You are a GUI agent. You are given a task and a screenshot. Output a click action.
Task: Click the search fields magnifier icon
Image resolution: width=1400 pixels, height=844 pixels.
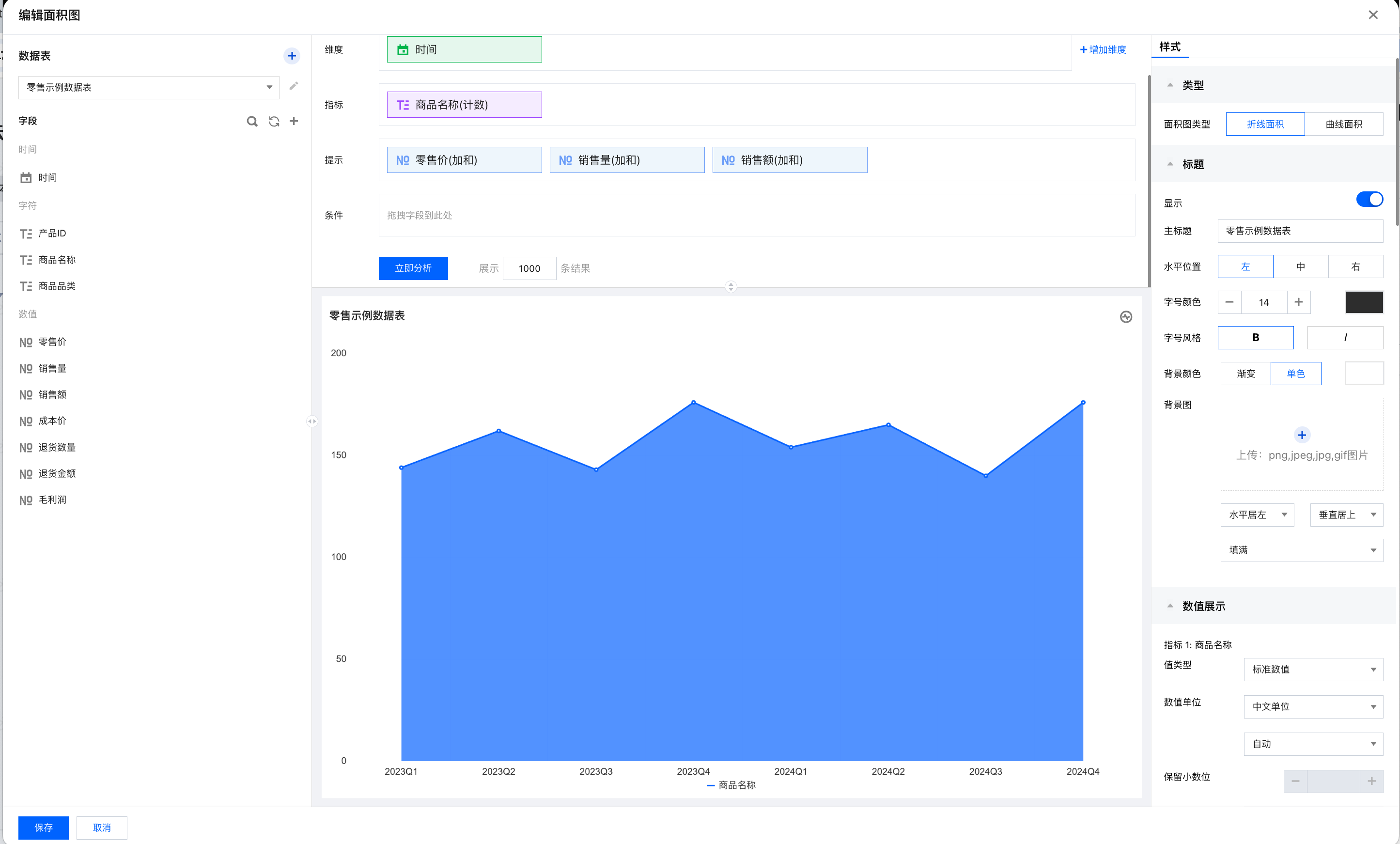[x=252, y=121]
